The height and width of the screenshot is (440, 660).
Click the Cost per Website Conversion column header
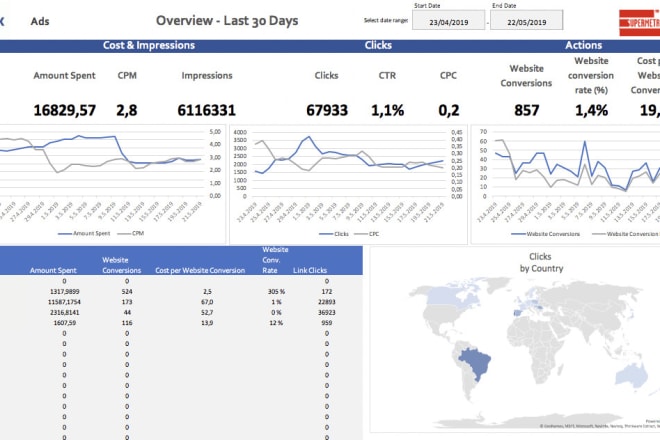coord(200,270)
